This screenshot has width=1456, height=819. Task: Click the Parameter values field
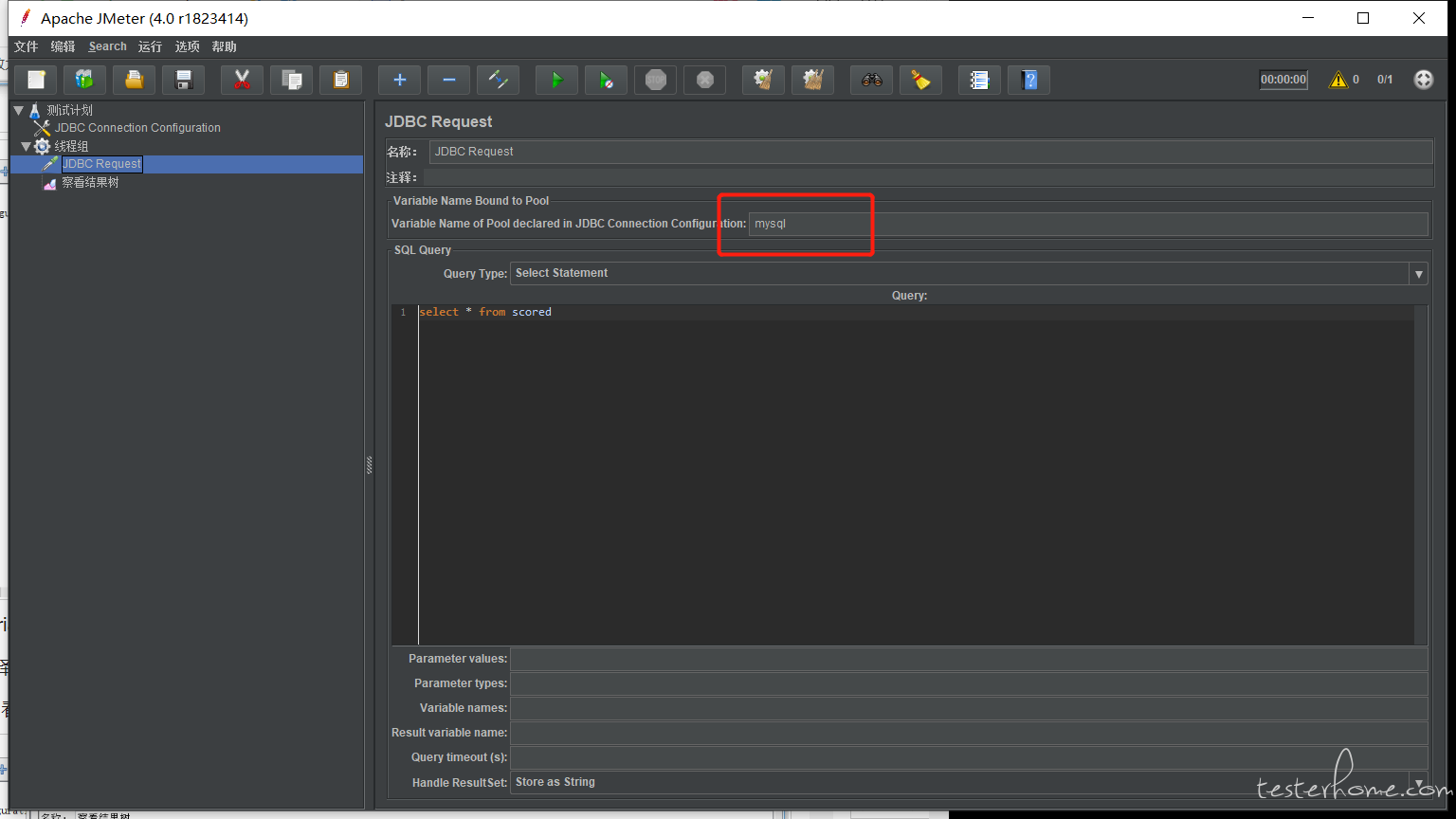(969, 659)
